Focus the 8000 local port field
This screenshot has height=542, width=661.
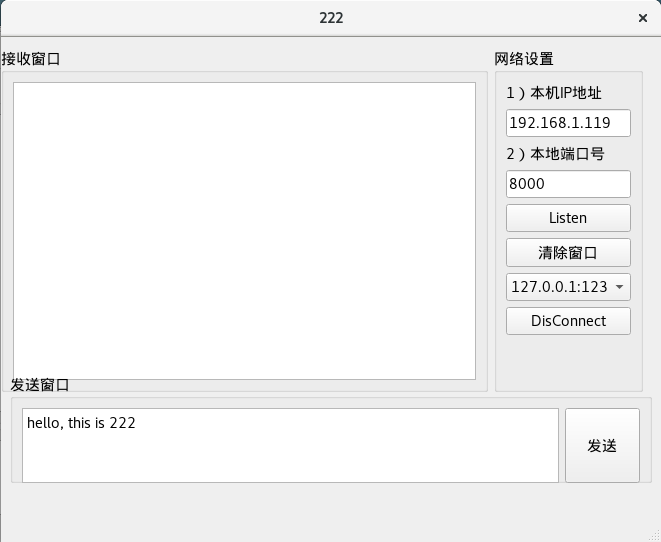[568, 184]
